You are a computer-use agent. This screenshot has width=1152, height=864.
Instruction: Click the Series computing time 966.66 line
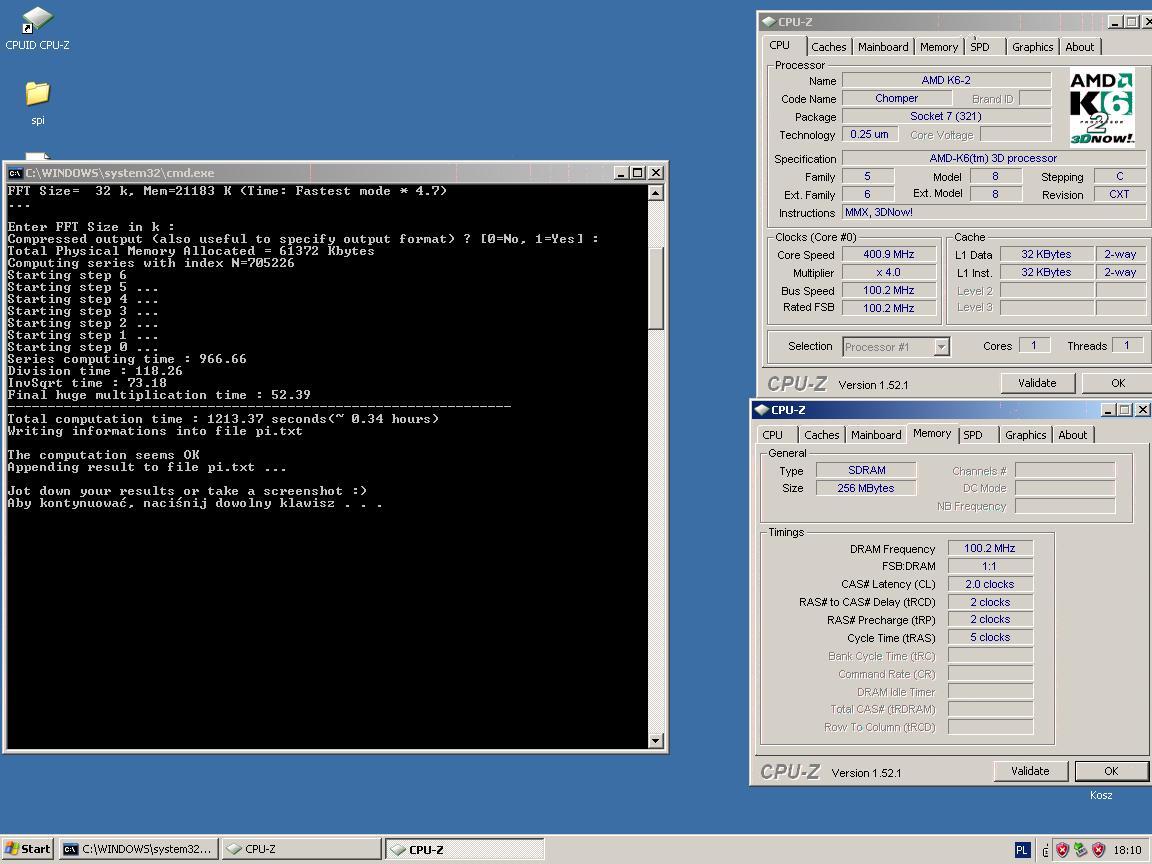(127, 359)
